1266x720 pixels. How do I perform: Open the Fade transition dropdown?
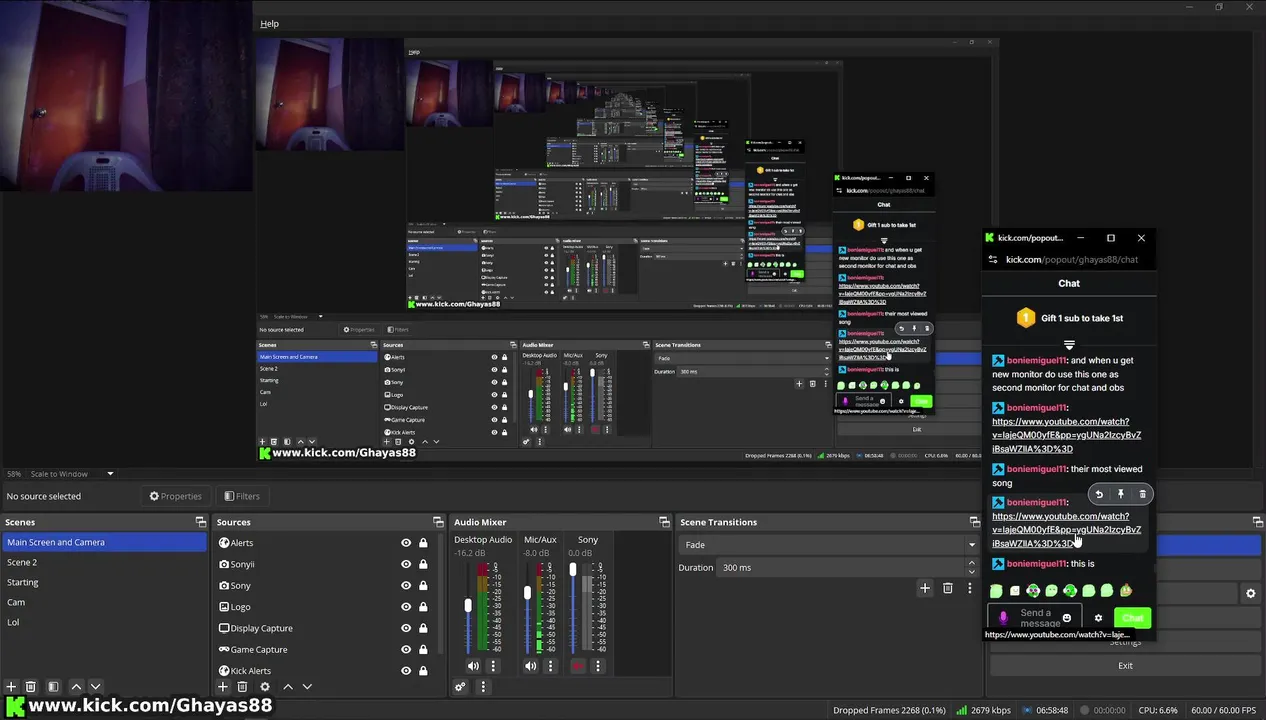click(x=829, y=545)
